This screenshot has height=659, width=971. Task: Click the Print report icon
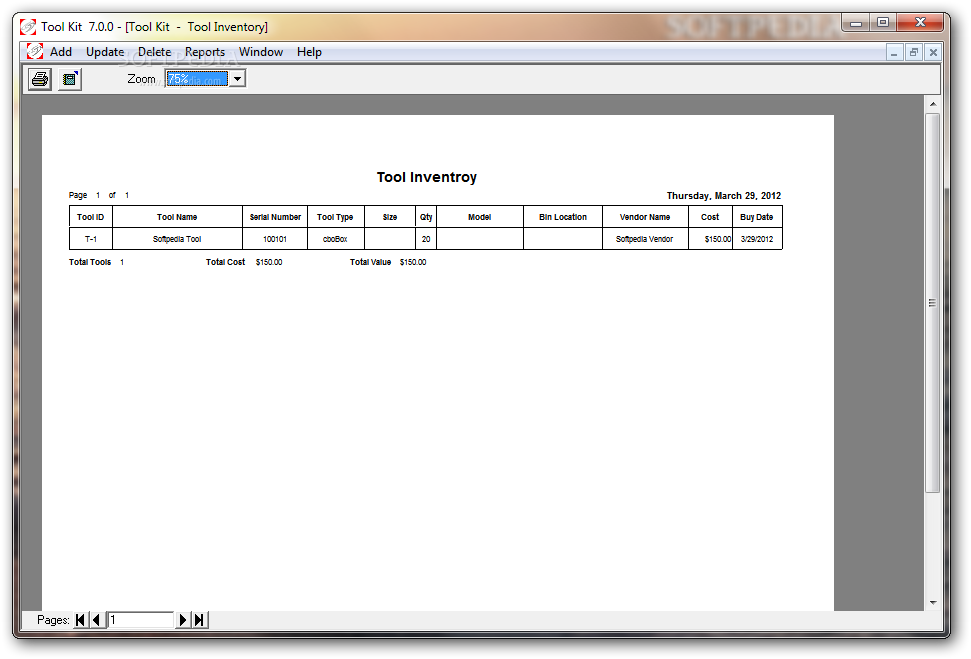(40, 79)
